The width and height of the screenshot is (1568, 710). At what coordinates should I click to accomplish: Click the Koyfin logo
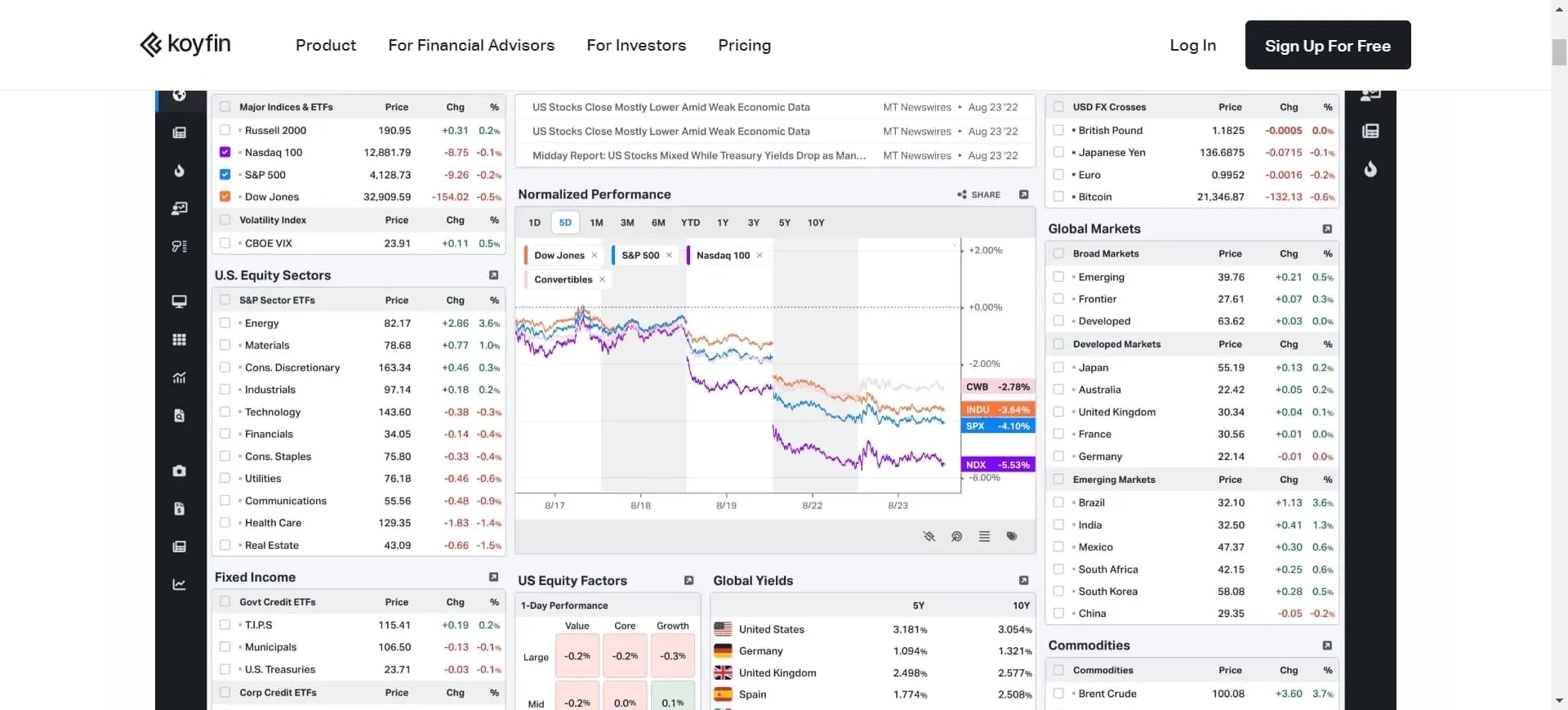[185, 44]
